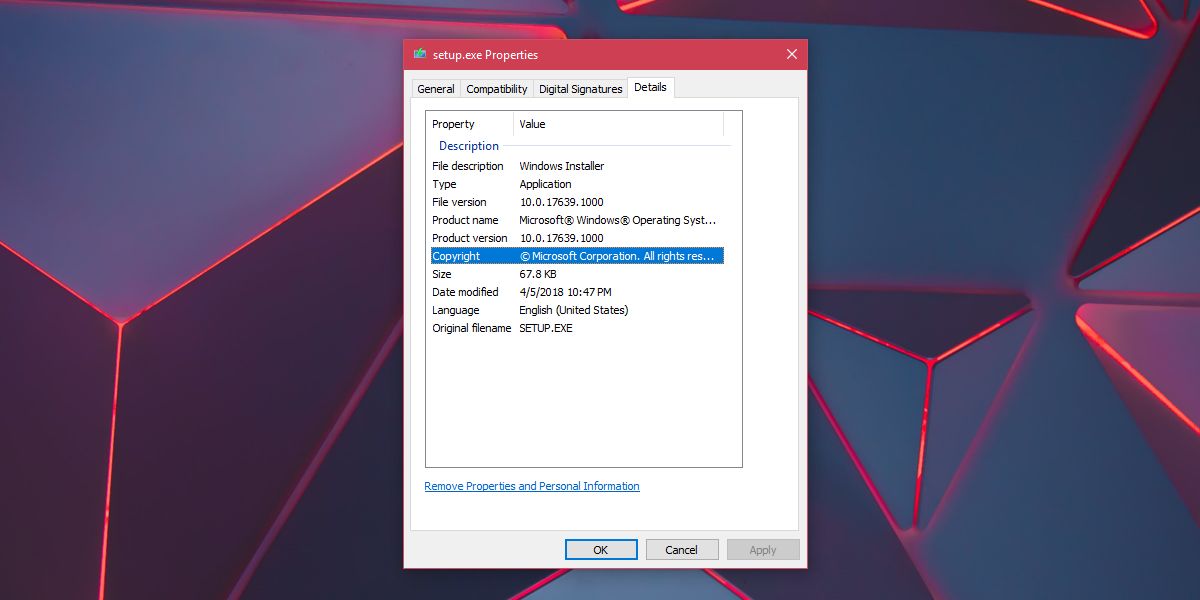Select the Original filename row

pos(577,328)
